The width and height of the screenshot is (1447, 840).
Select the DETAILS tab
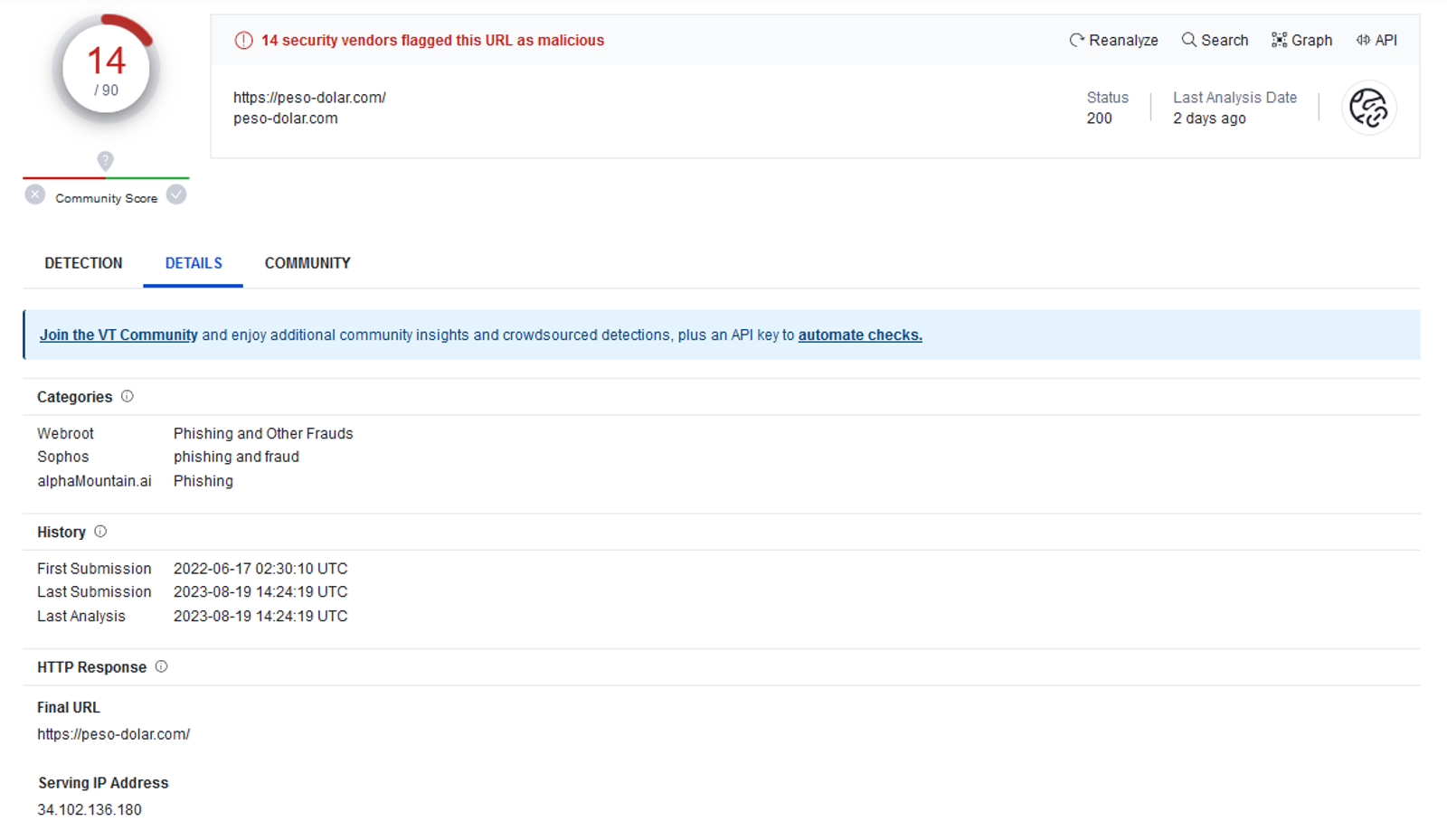pos(194,263)
